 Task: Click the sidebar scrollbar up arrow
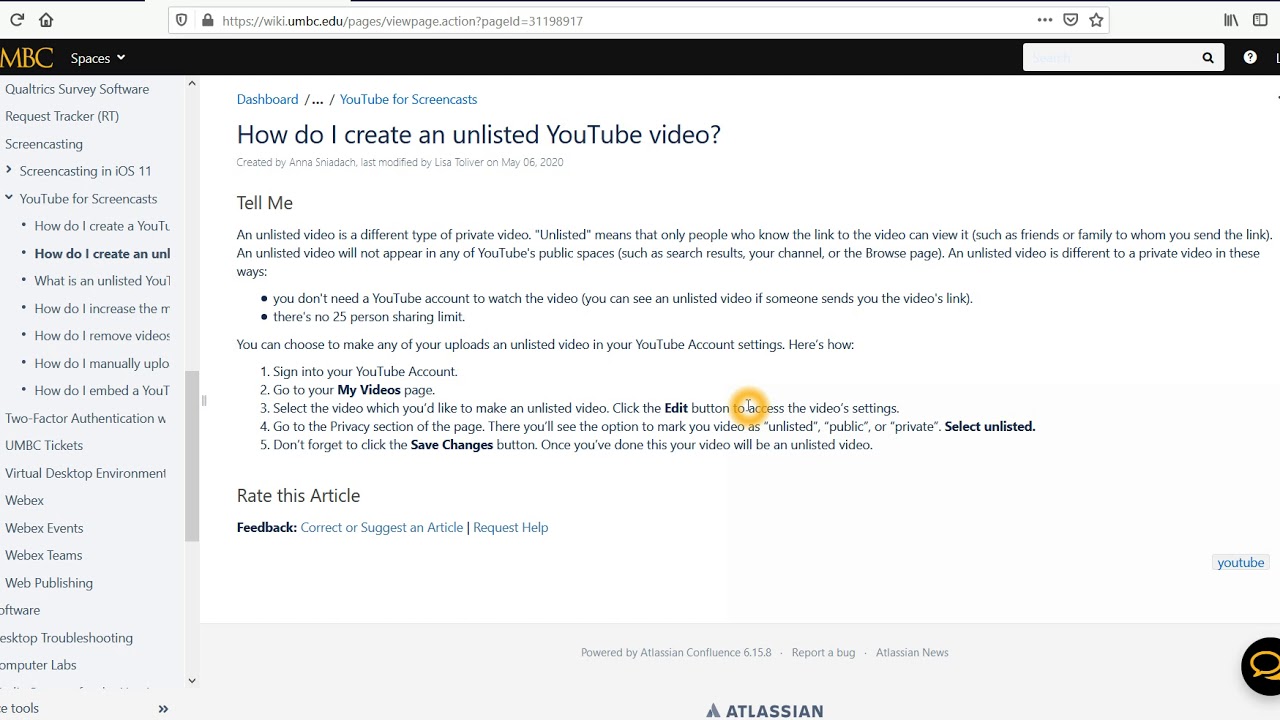point(192,84)
